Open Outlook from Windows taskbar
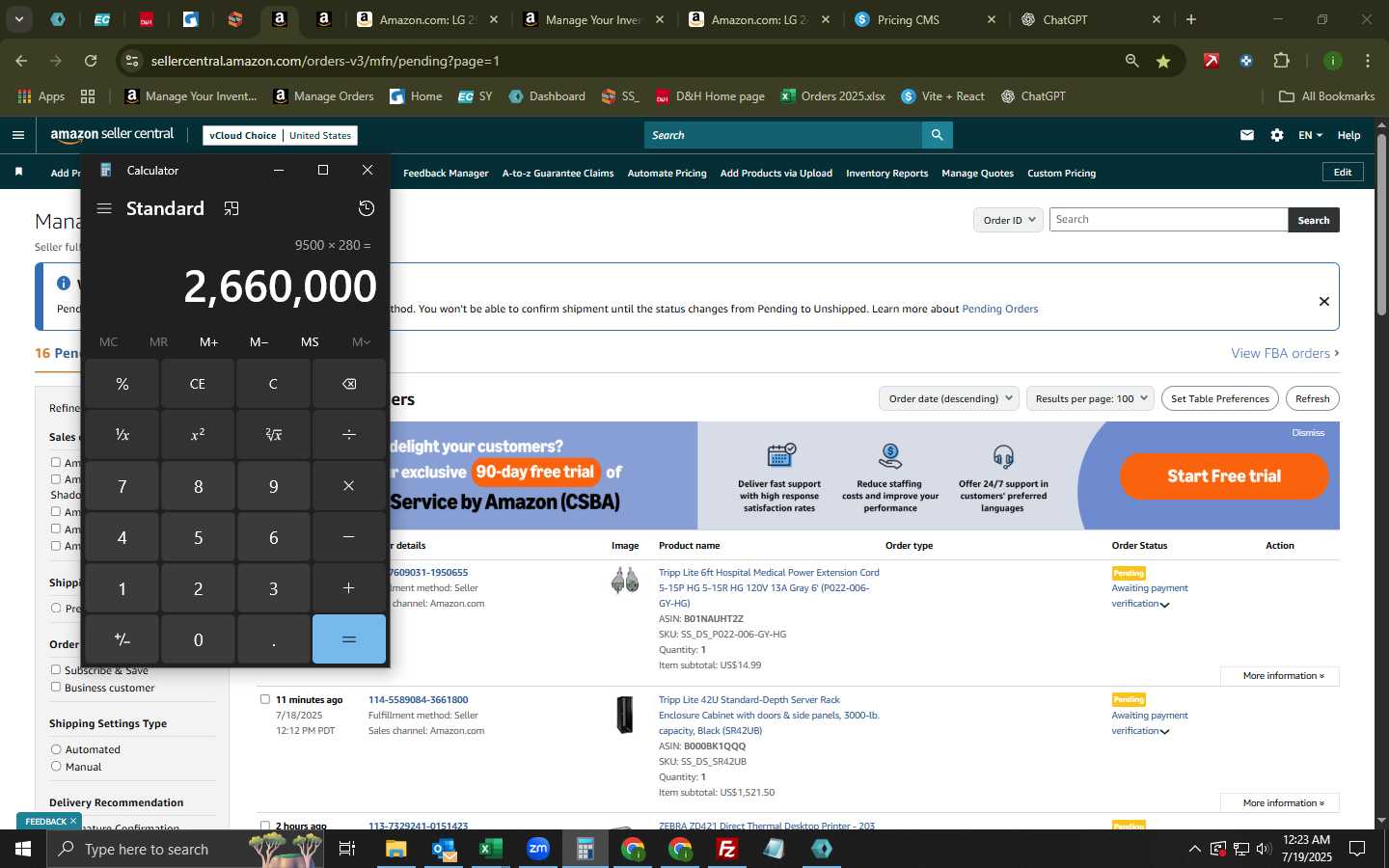1389x868 pixels. (444, 849)
